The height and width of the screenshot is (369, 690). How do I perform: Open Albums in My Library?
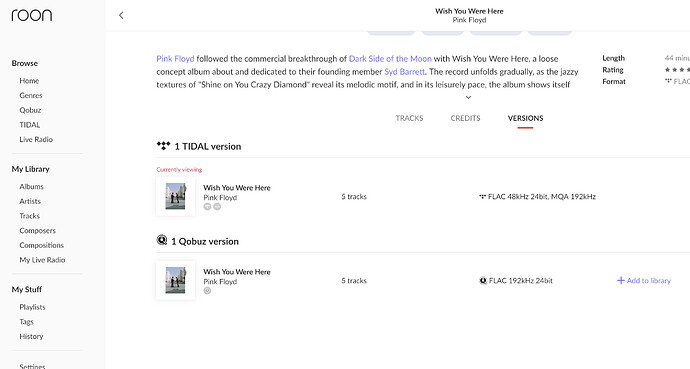pos(31,186)
